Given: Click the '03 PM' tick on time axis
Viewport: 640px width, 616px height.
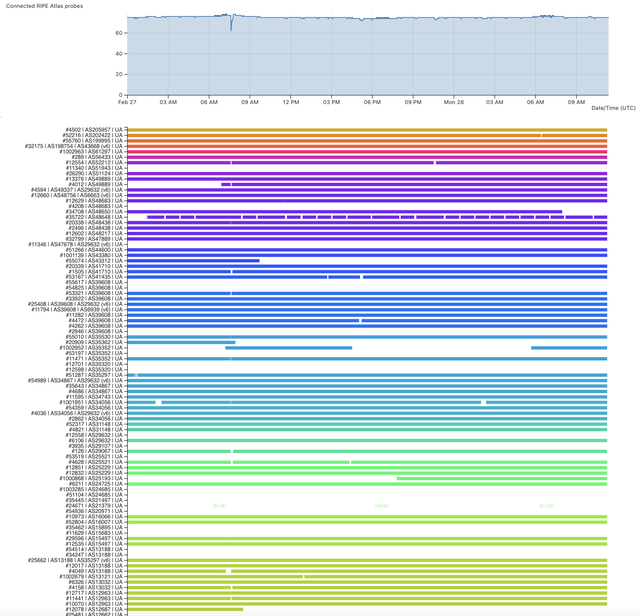Looking at the screenshot, I should click(331, 102).
